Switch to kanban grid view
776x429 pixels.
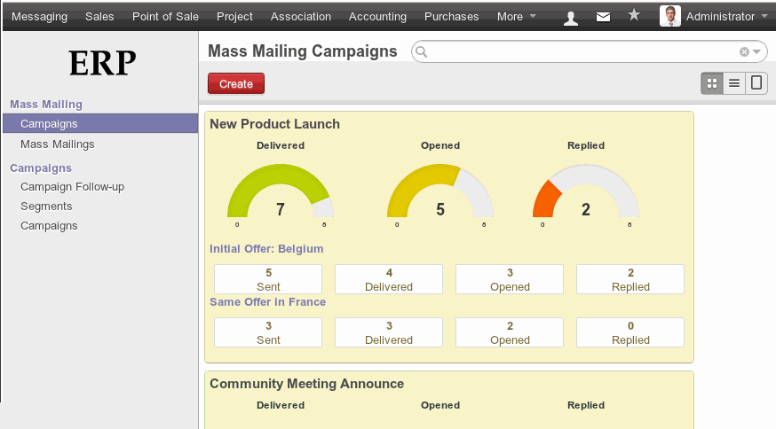coord(712,83)
